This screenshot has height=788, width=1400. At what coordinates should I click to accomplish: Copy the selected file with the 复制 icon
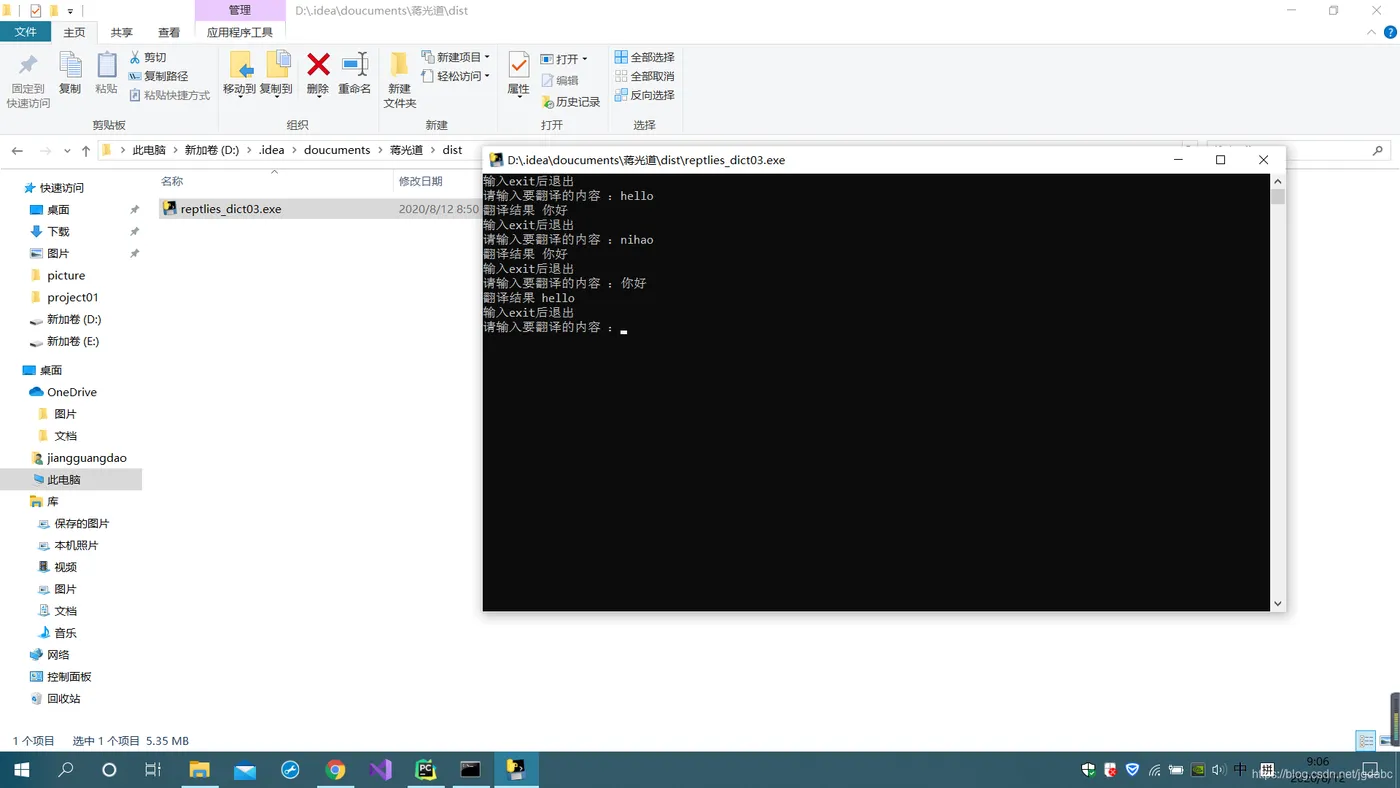70,74
